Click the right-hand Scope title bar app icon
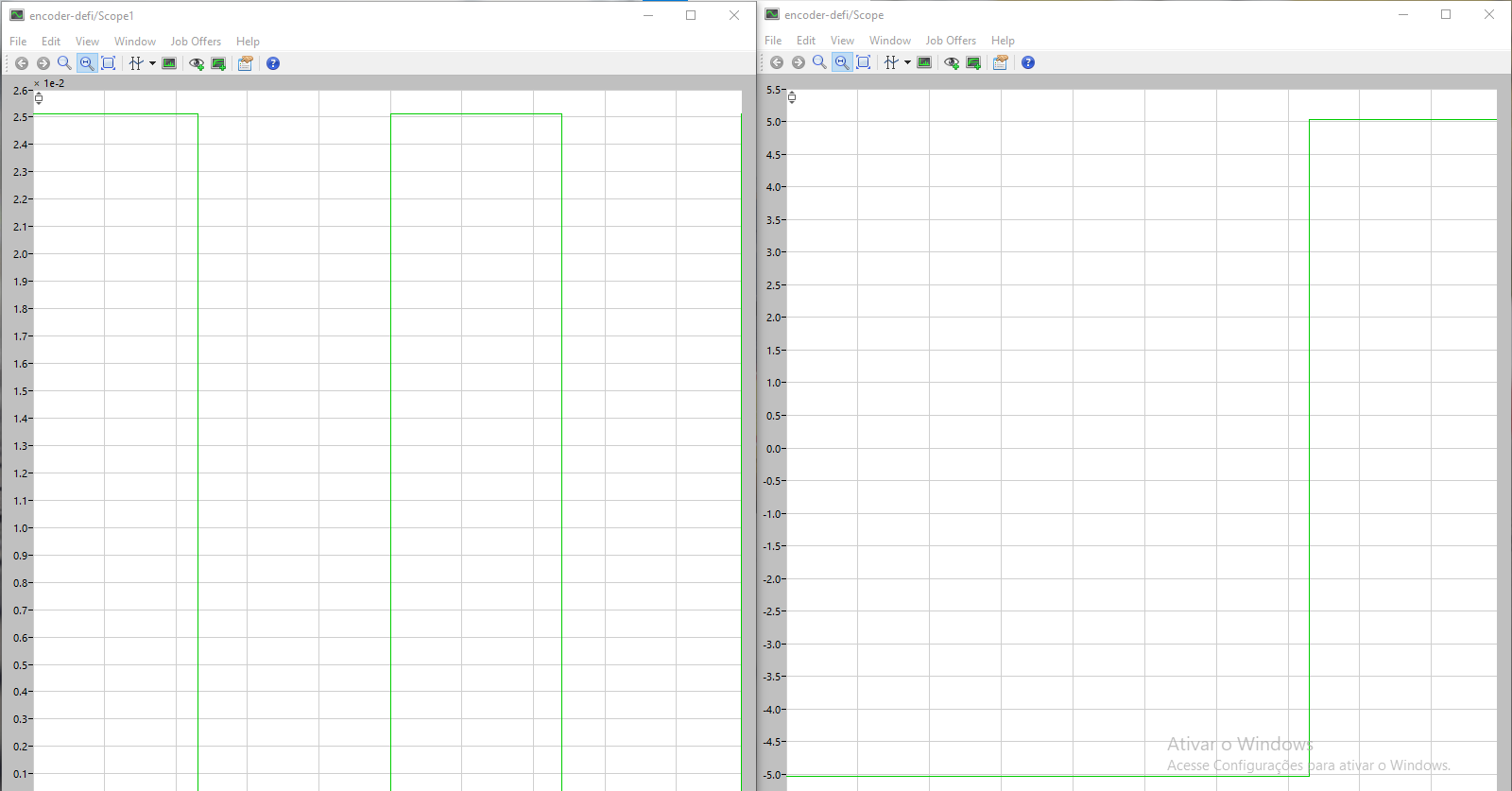1512x791 pixels. 772,14
